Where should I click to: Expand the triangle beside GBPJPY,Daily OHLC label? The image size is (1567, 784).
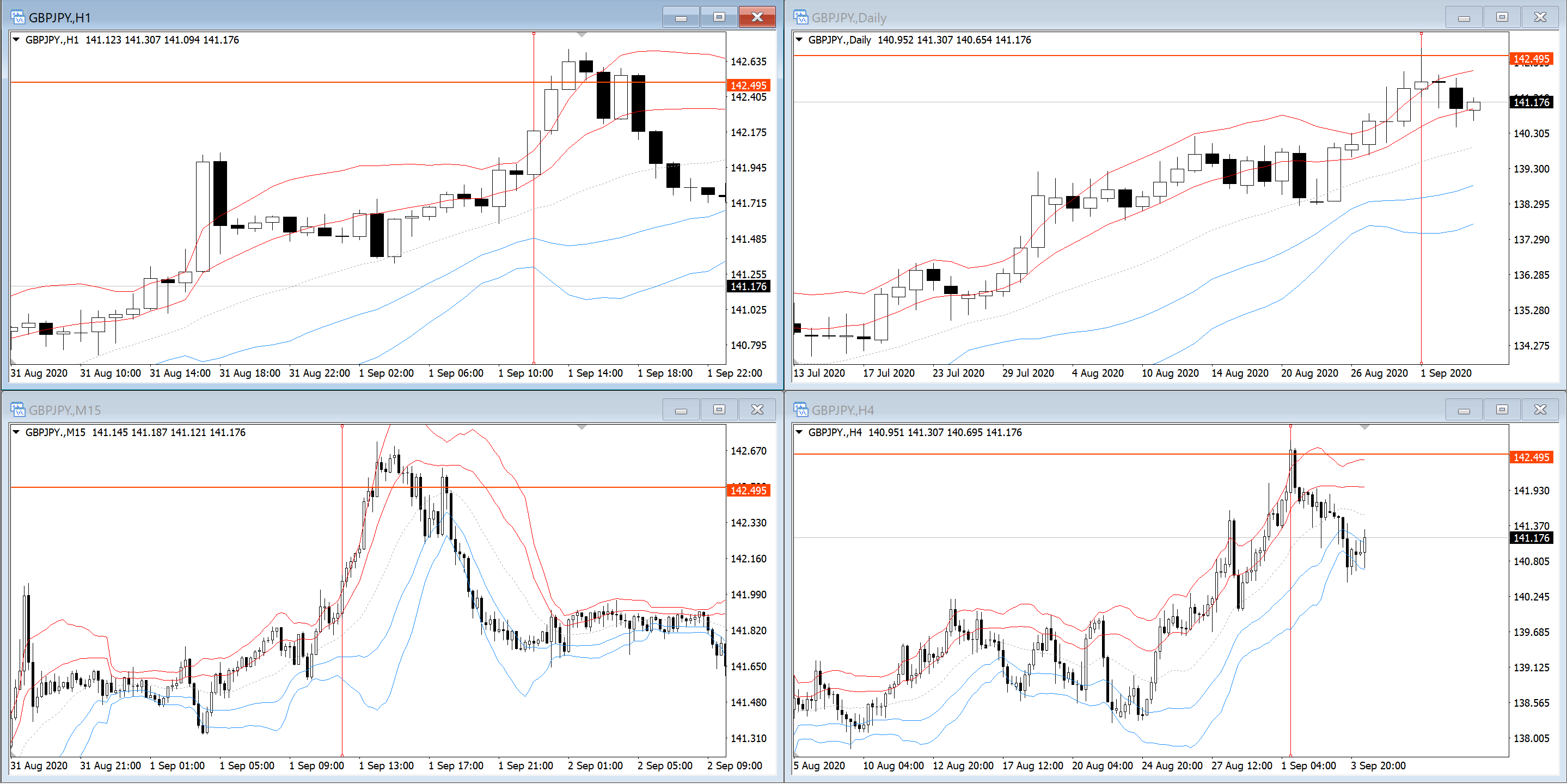(799, 40)
